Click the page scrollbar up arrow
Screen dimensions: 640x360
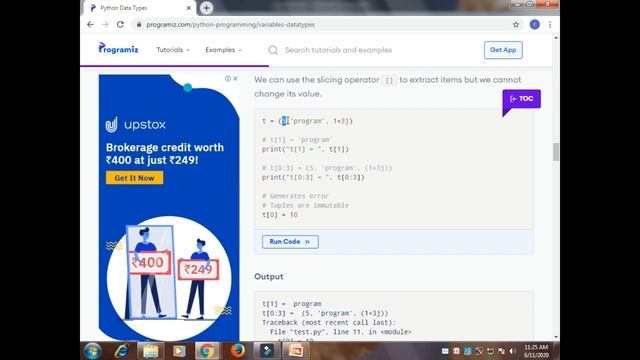point(556,38)
